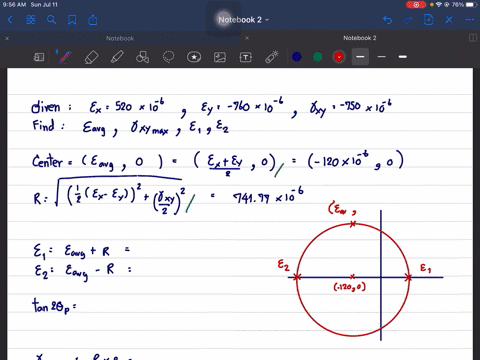Toggle split view icon beside the tabs
The width and height of the screenshot is (480, 360).
pyautogui.click(x=473, y=38)
